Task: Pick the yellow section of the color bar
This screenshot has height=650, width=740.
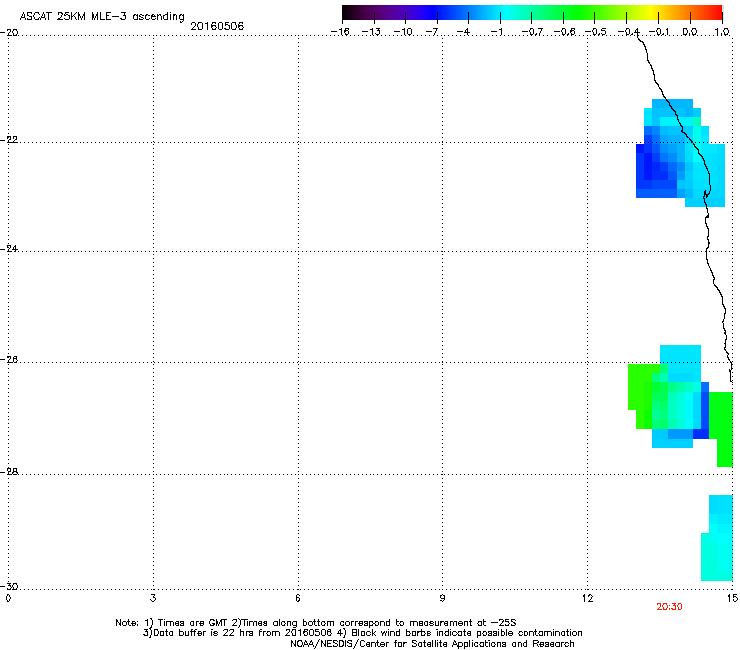Action: point(653,12)
